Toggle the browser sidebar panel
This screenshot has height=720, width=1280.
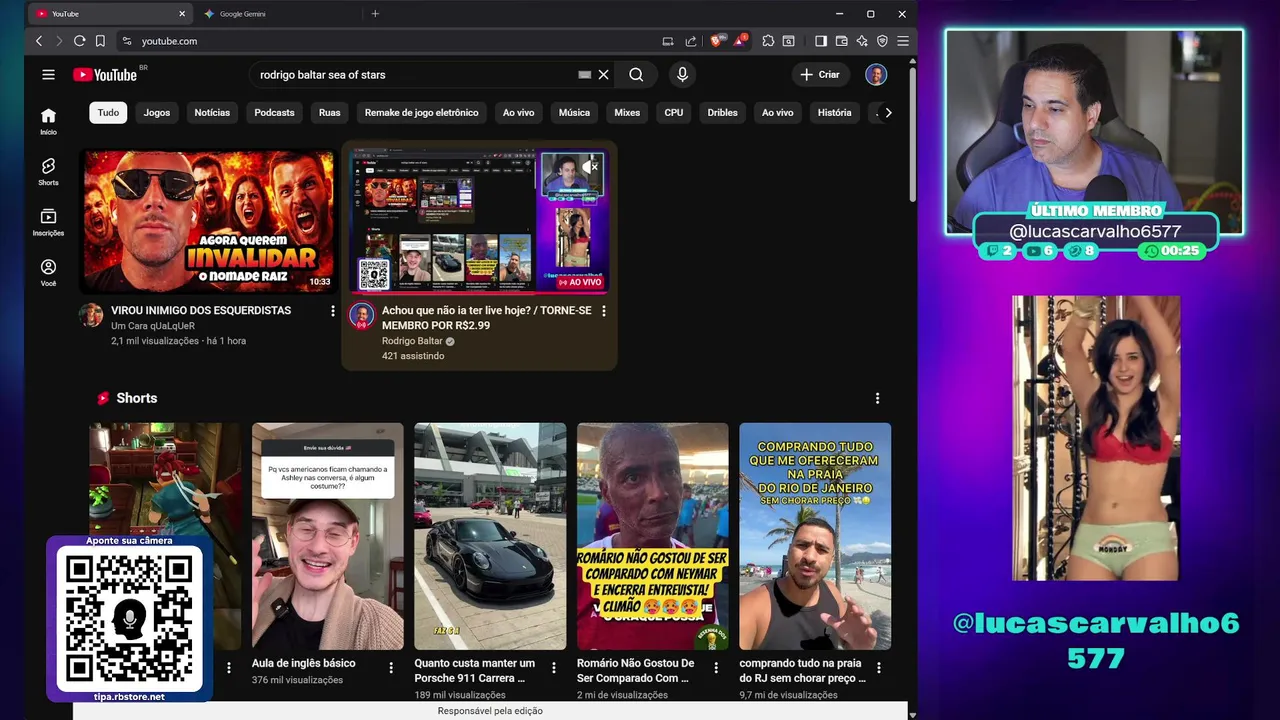click(820, 41)
